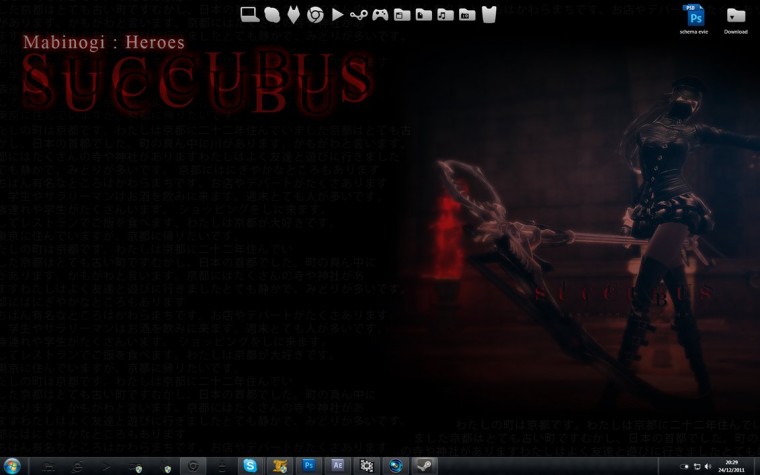The width and height of the screenshot is (760, 475).
Task: Open the documents folder in dock
Action: coord(424,15)
